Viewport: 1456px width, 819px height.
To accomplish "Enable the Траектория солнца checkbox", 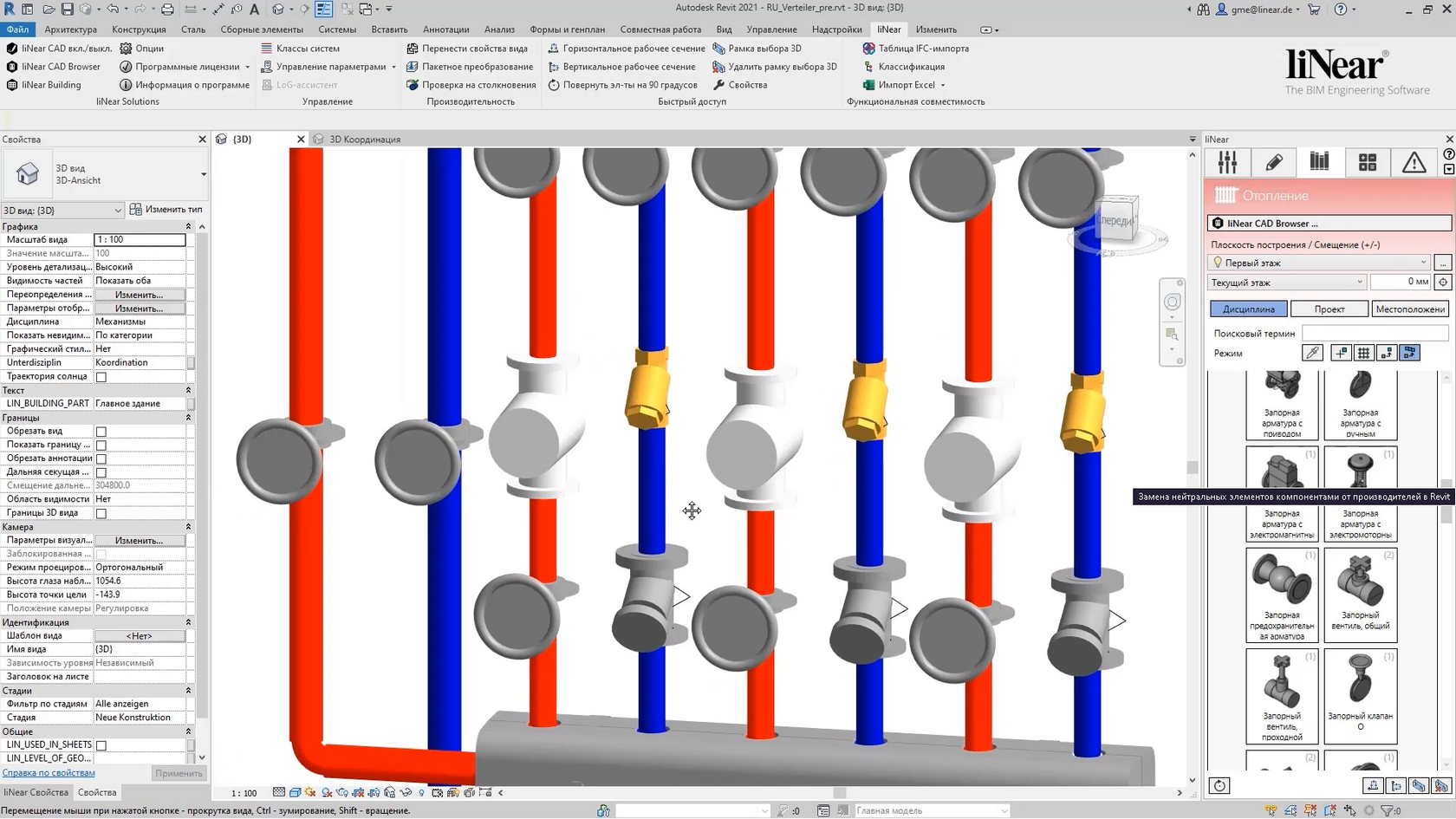I will [101, 377].
